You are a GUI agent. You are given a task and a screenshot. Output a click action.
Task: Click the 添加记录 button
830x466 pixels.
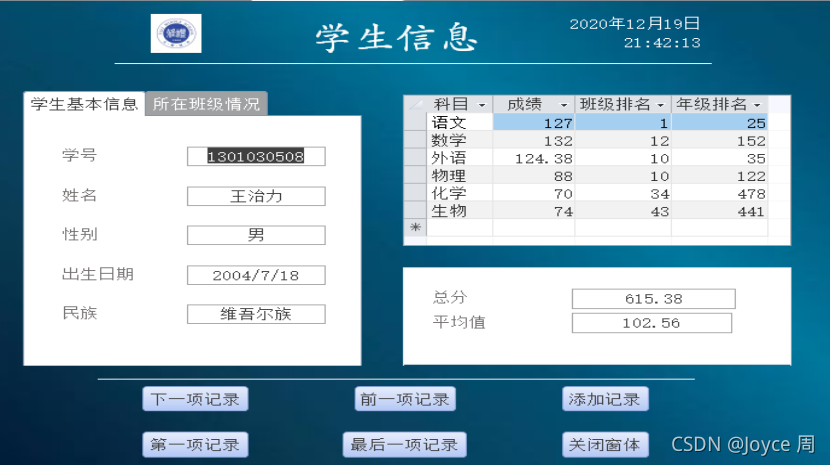[605, 399]
